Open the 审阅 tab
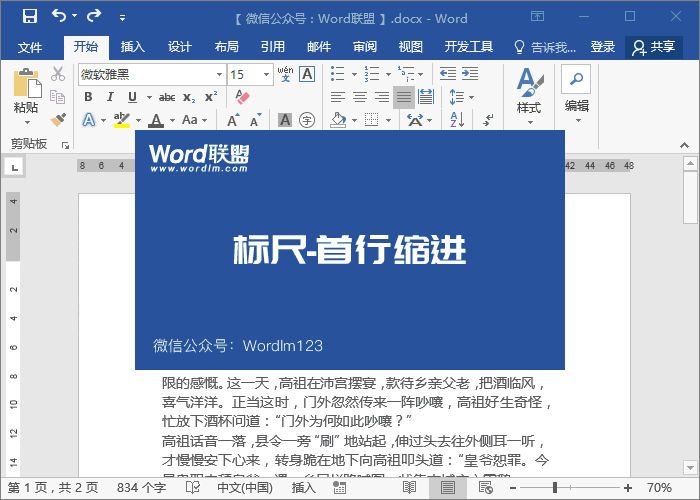Image resolution: width=700 pixels, height=500 pixels. click(x=365, y=47)
